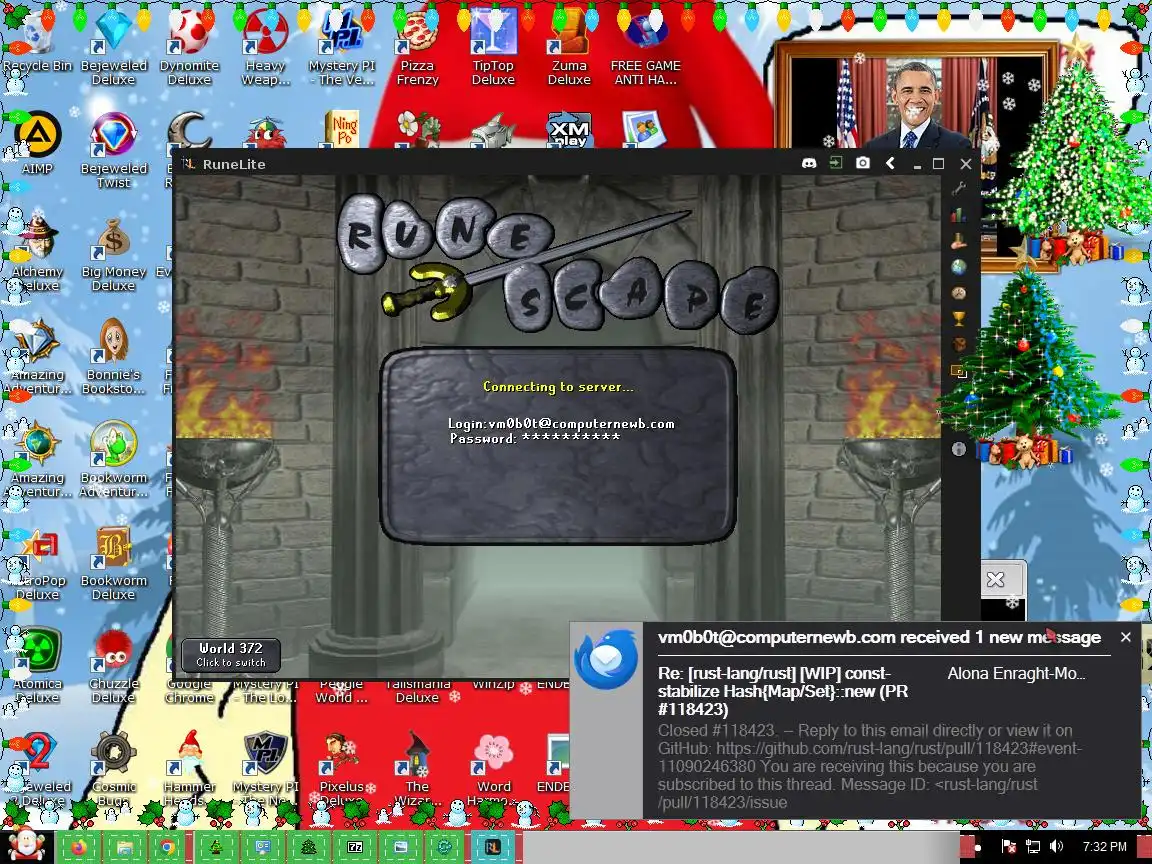The image size is (1152, 864).
Task: Open Pixelus Deluxe desktop shortcut
Action: (342, 768)
